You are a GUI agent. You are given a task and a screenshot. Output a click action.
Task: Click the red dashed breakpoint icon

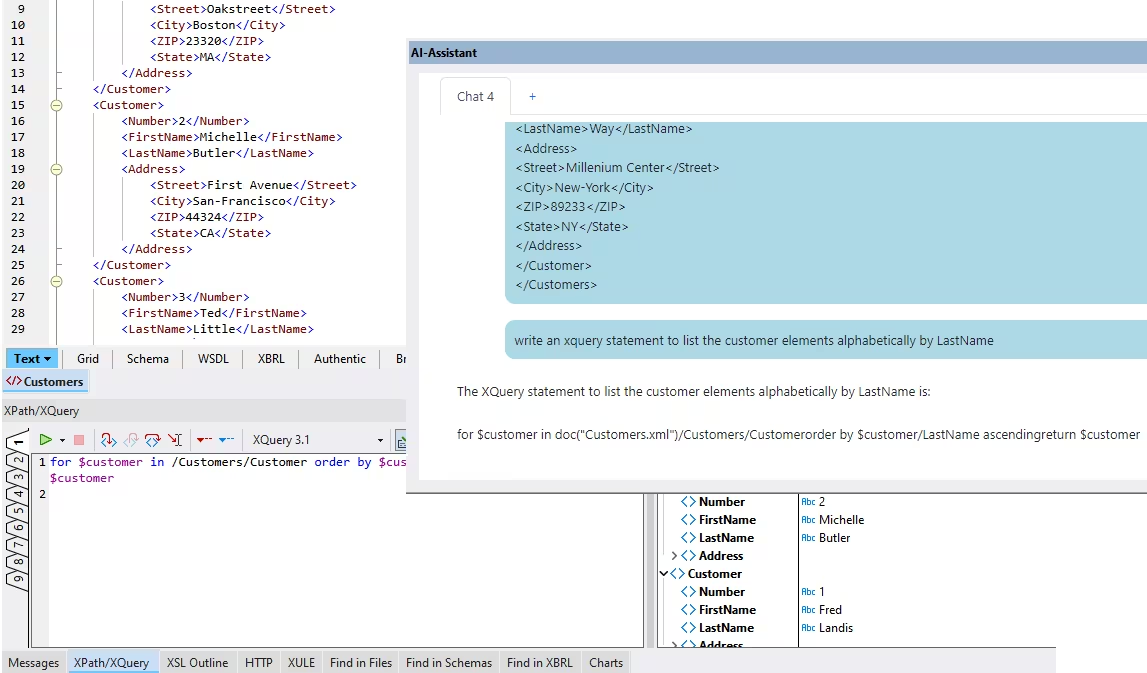tap(203, 440)
